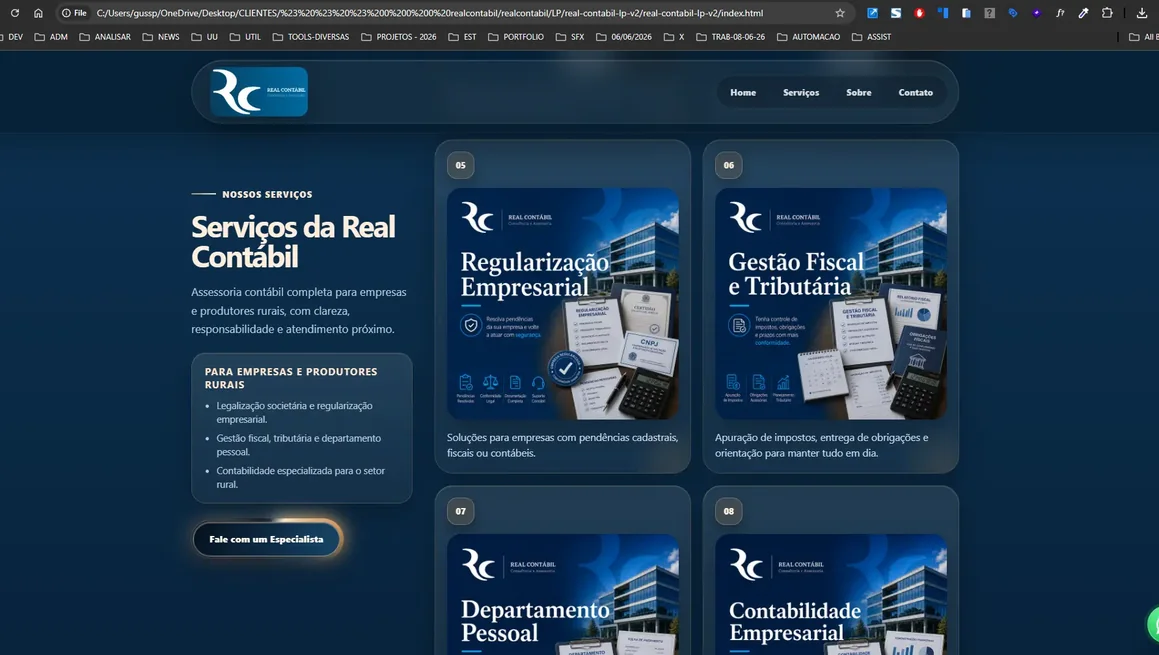The height and width of the screenshot is (655, 1159).
Task: Open the 06/06/2026 bookmarks folder
Action: point(624,37)
